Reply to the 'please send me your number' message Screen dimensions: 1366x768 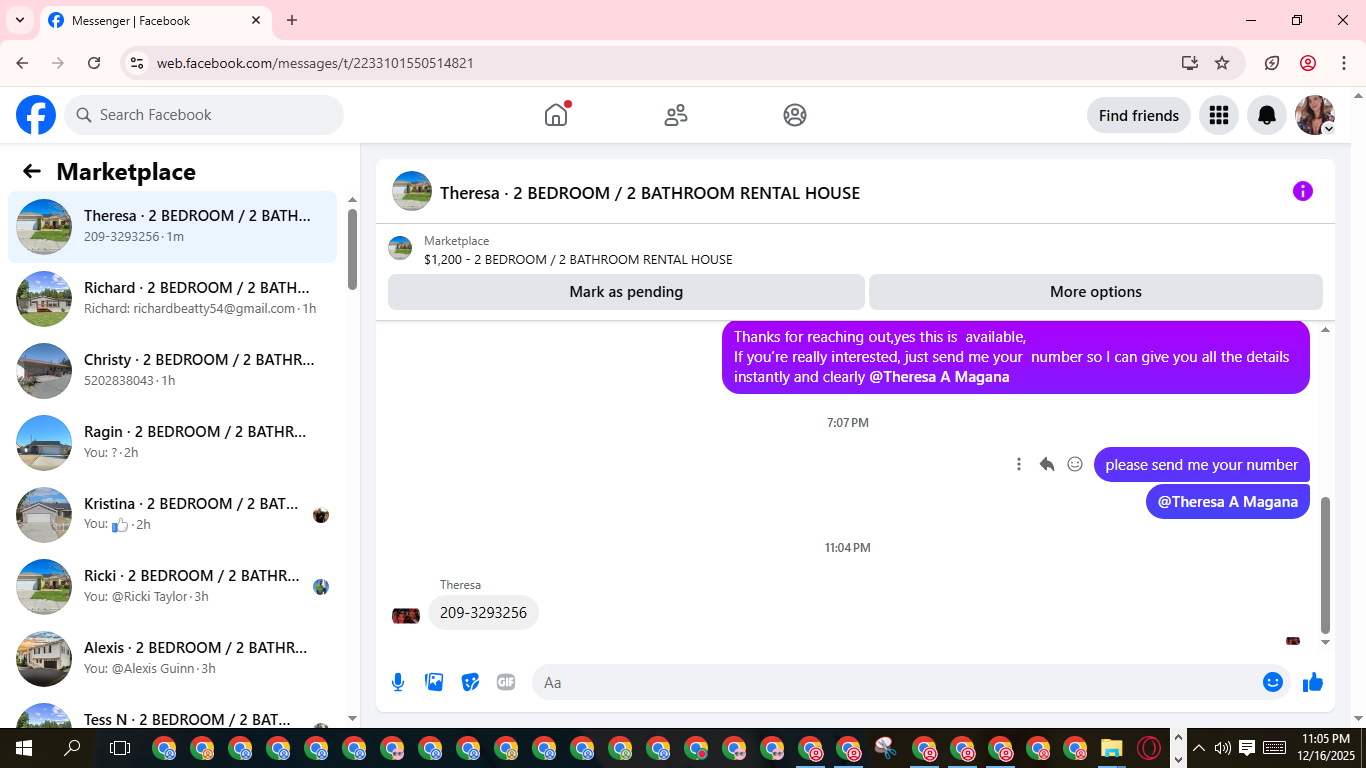coord(1047,464)
